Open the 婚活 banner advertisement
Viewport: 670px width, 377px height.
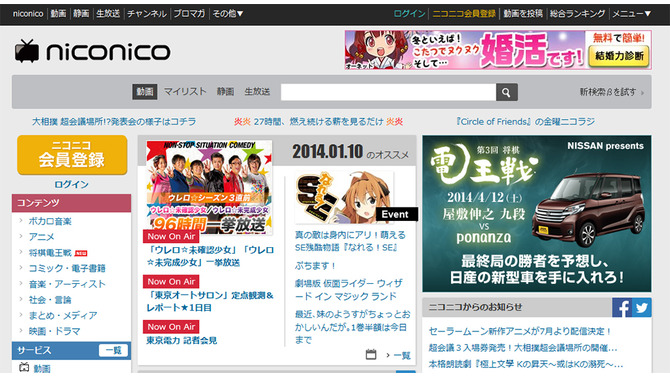(498, 50)
